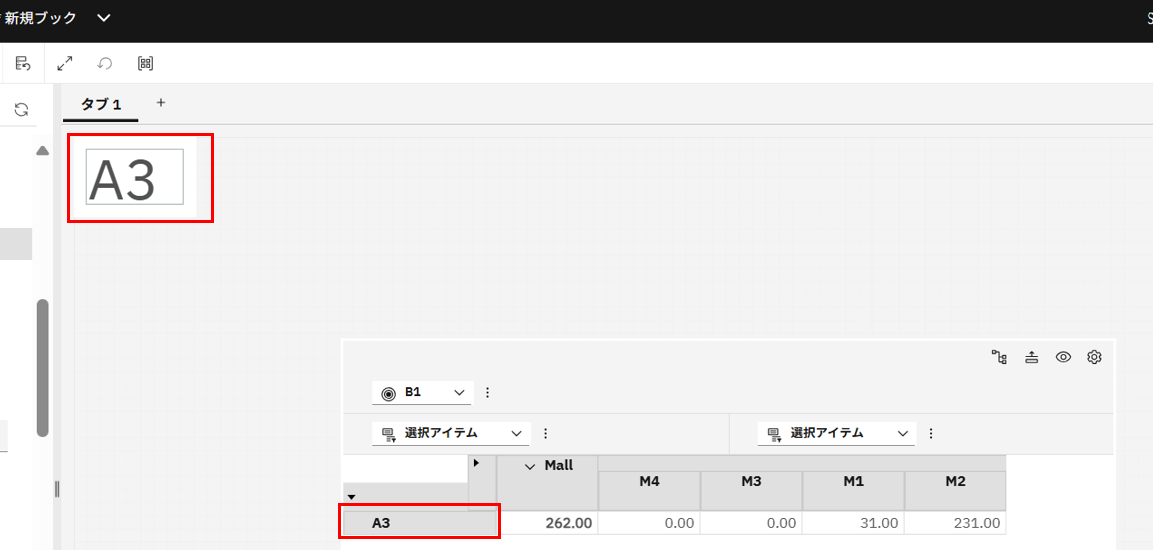Image resolution: width=1153 pixels, height=550 pixels.
Task: Add a new tab with the plus button
Action: coord(161,103)
